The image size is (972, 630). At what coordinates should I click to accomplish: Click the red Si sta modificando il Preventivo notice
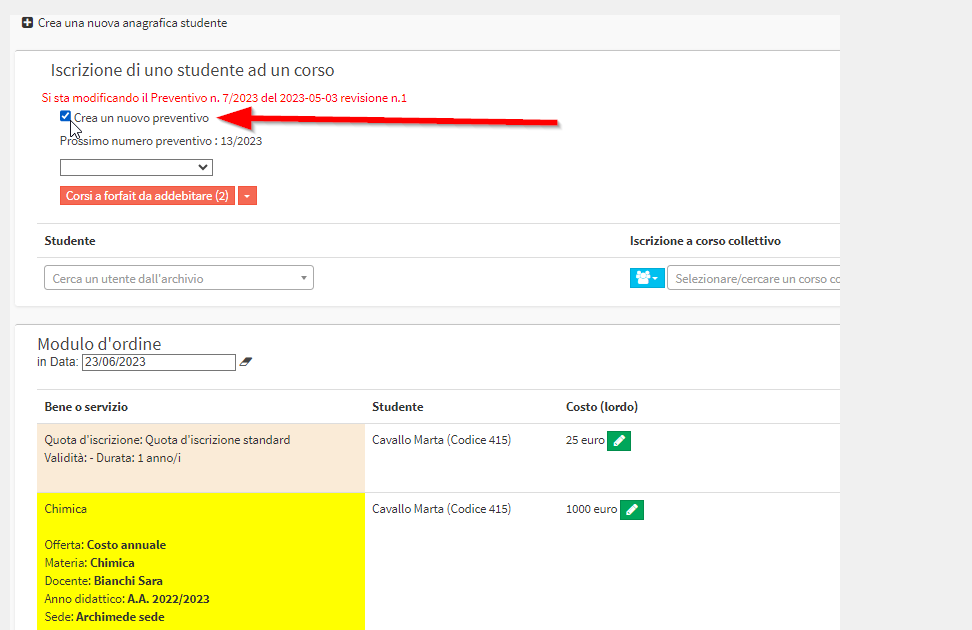pos(224,98)
